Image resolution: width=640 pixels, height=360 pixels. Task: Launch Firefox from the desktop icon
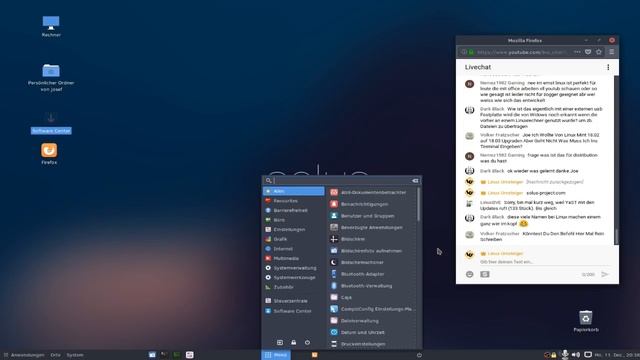(x=49, y=151)
